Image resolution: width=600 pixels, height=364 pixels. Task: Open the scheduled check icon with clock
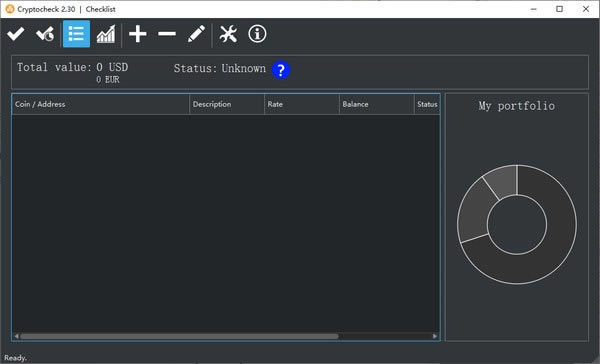[45, 34]
